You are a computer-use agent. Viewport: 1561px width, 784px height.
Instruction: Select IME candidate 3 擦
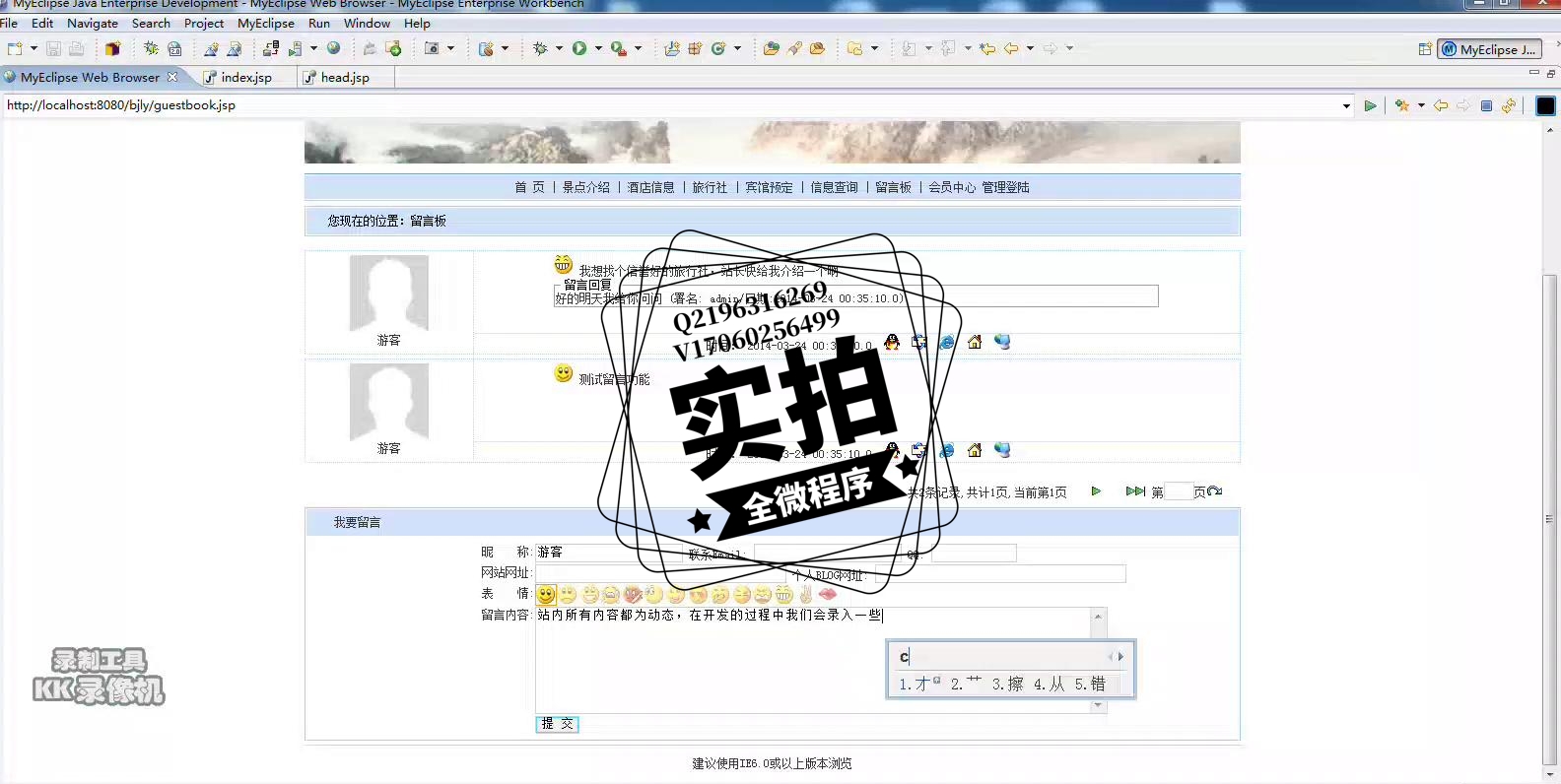pyautogui.click(x=1007, y=684)
